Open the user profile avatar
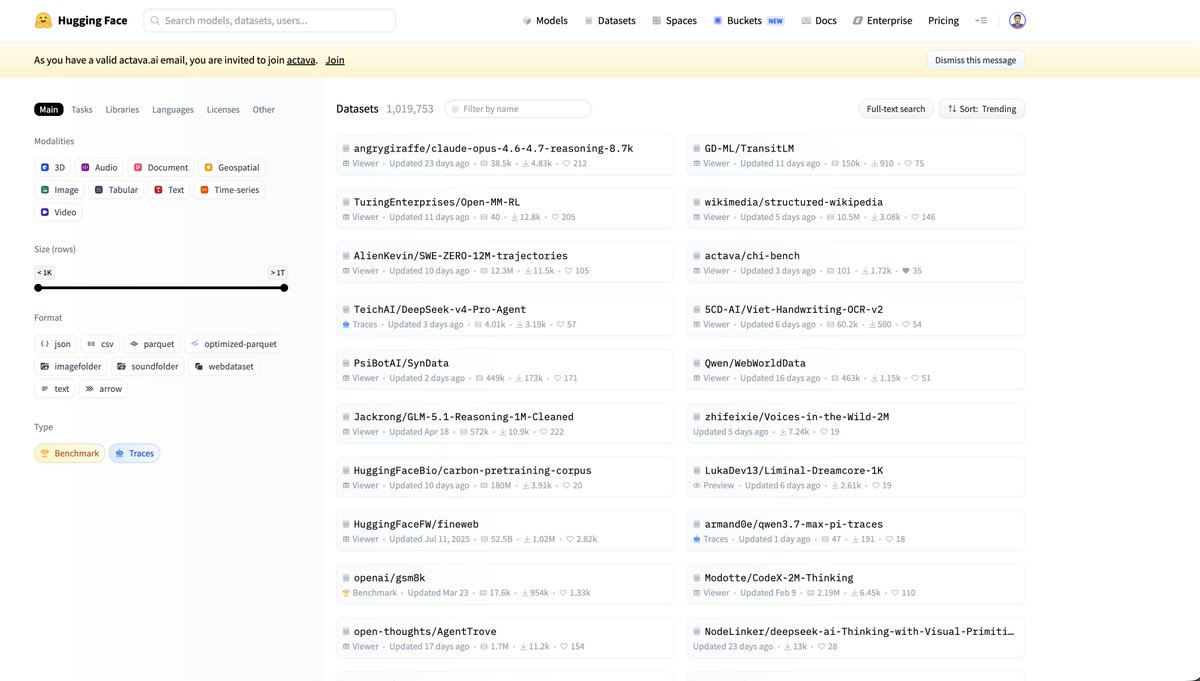The height and width of the screenshot is (681, 1200). (1017, 20)
